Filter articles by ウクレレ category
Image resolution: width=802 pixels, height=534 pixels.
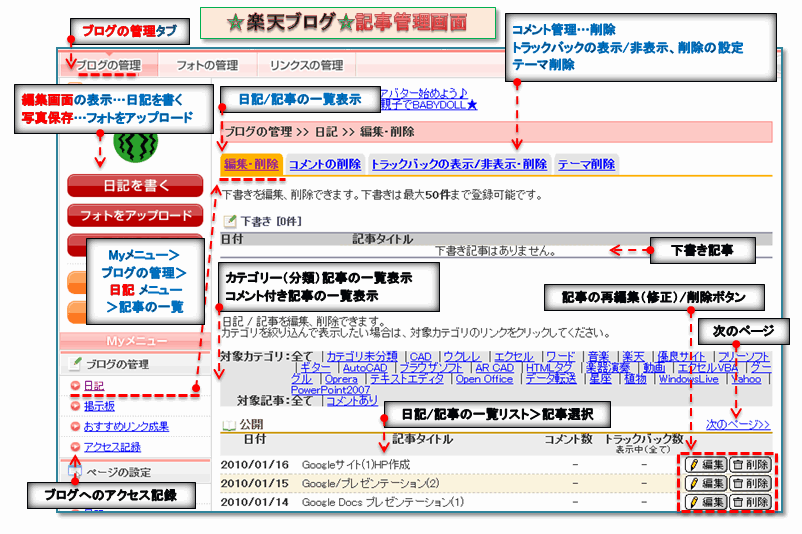click(462, 357)
